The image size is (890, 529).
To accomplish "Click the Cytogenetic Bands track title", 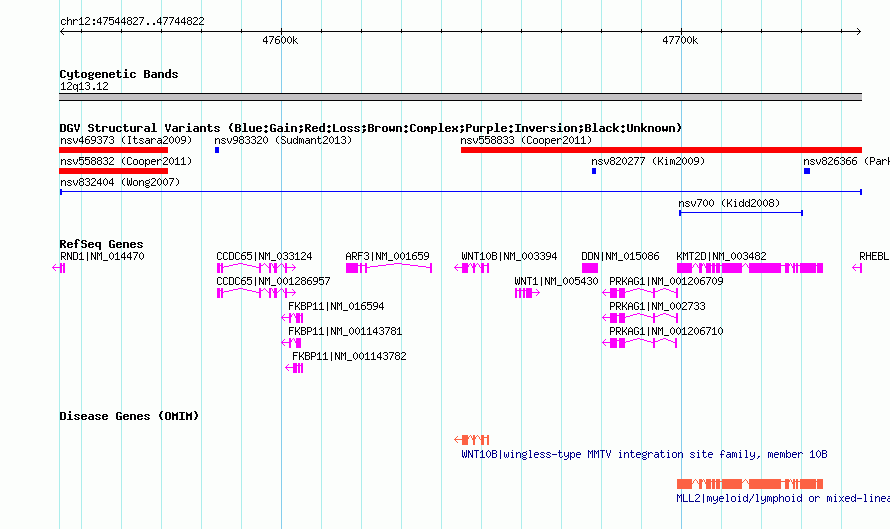I will pos(119,74).
